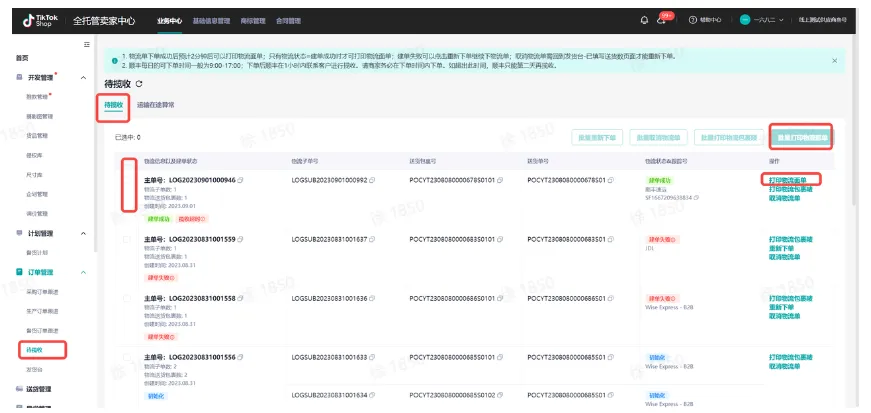Select the checkbox for order LOG20230831001559
This screenshot has width=871, height=413.
(127, 240)
